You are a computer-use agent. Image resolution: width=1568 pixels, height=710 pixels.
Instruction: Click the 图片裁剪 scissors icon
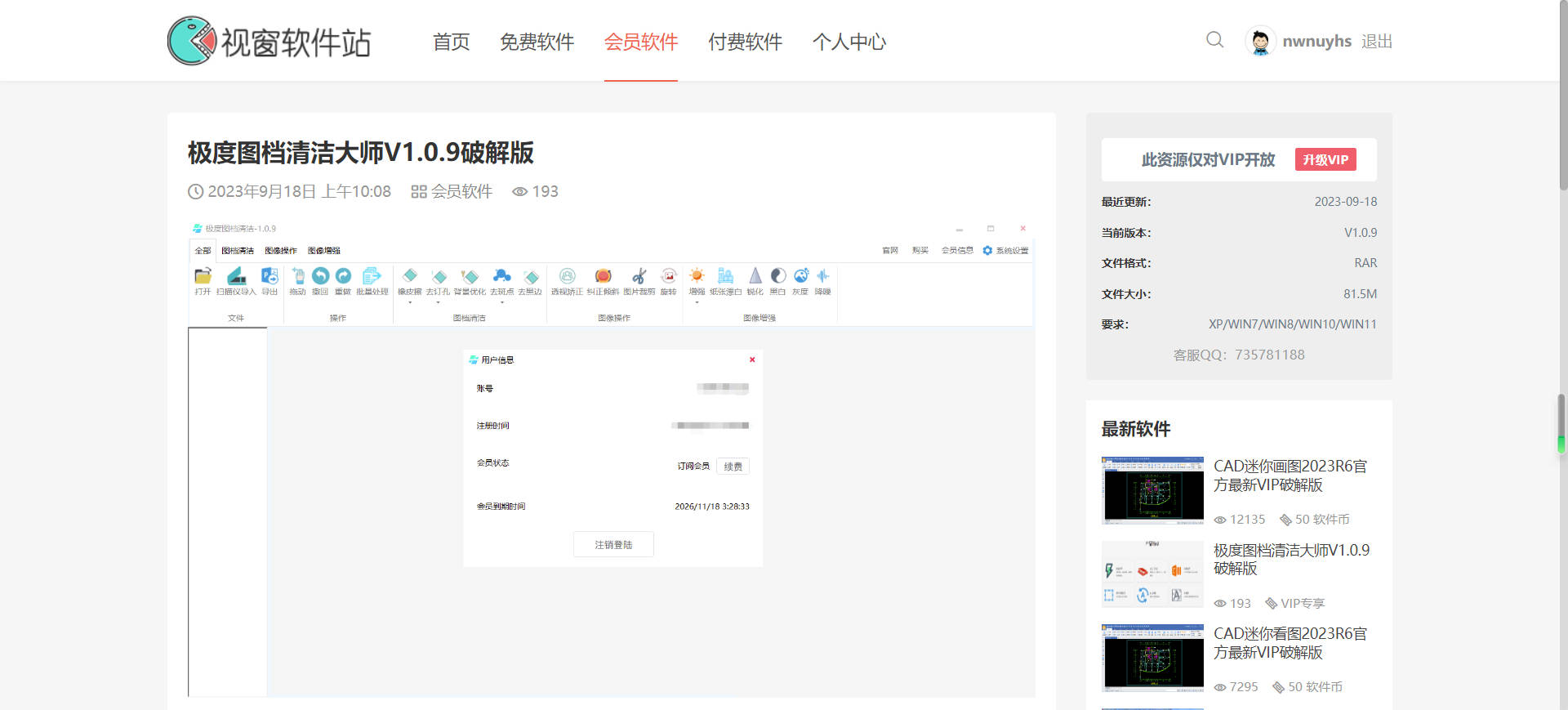pos(639,275)
